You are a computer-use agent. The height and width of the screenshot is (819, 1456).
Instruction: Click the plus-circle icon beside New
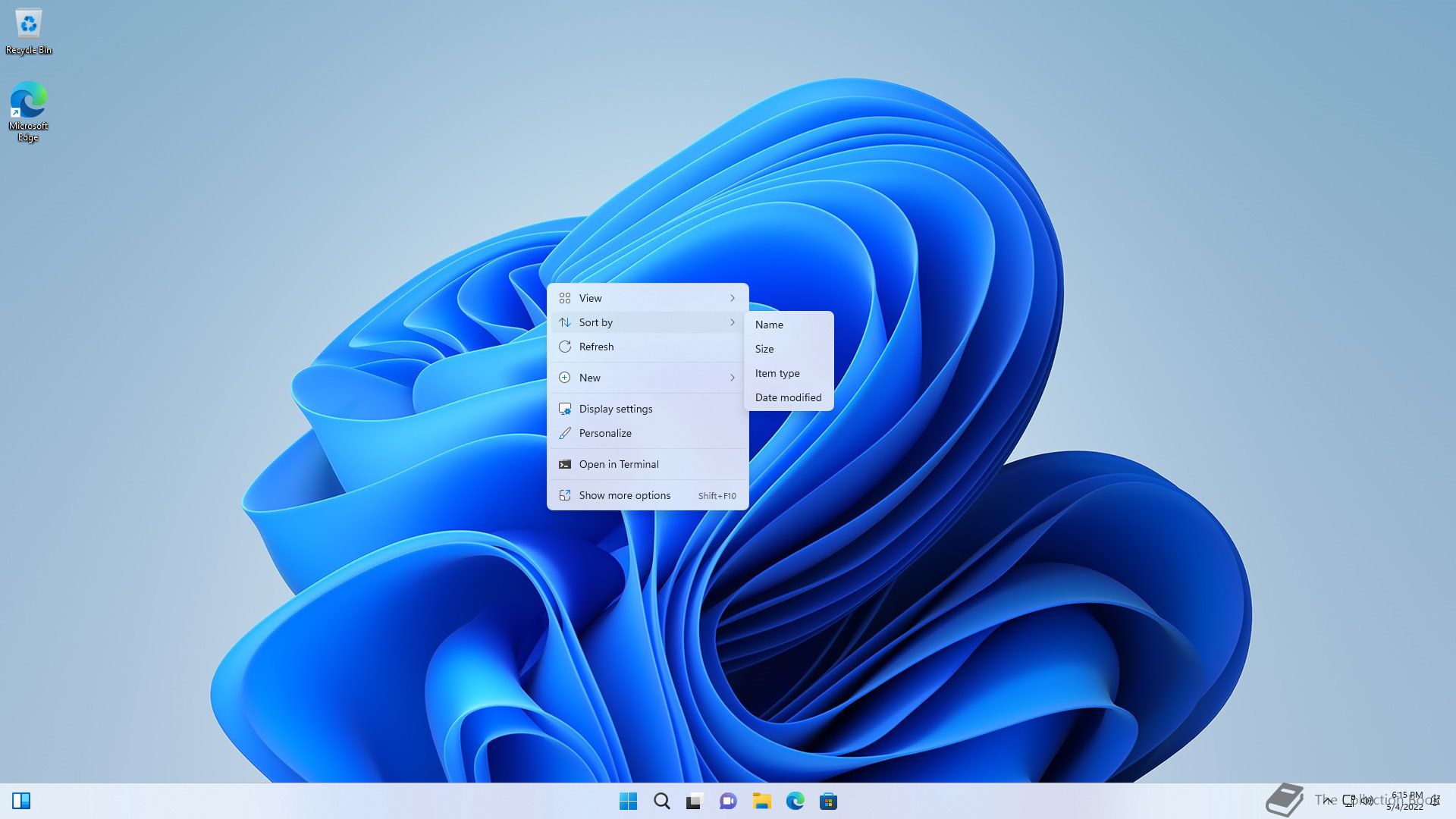click(565, 378)
